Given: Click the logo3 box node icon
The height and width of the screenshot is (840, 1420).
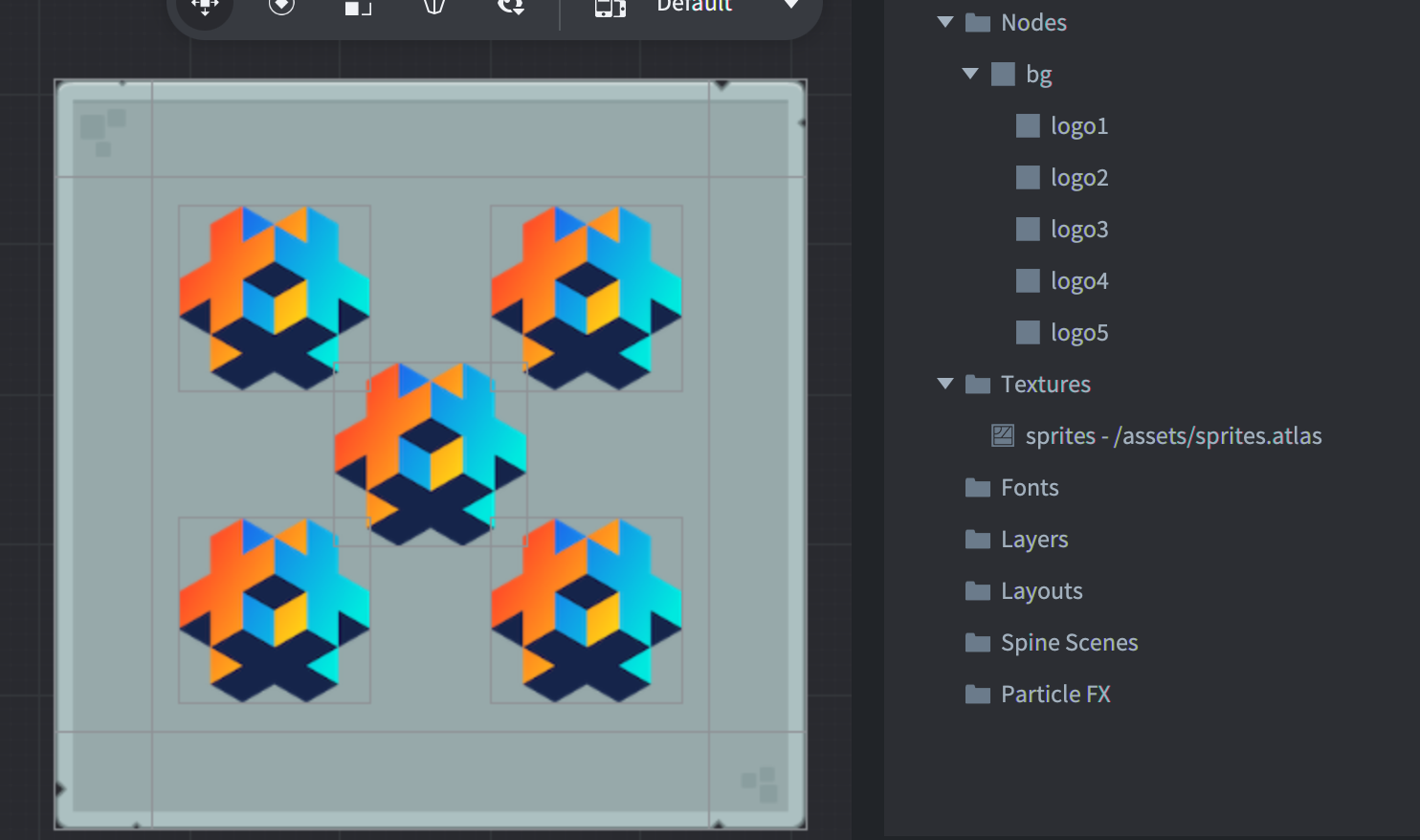Looking at the screenshot, I should [x=1028, y=229].
